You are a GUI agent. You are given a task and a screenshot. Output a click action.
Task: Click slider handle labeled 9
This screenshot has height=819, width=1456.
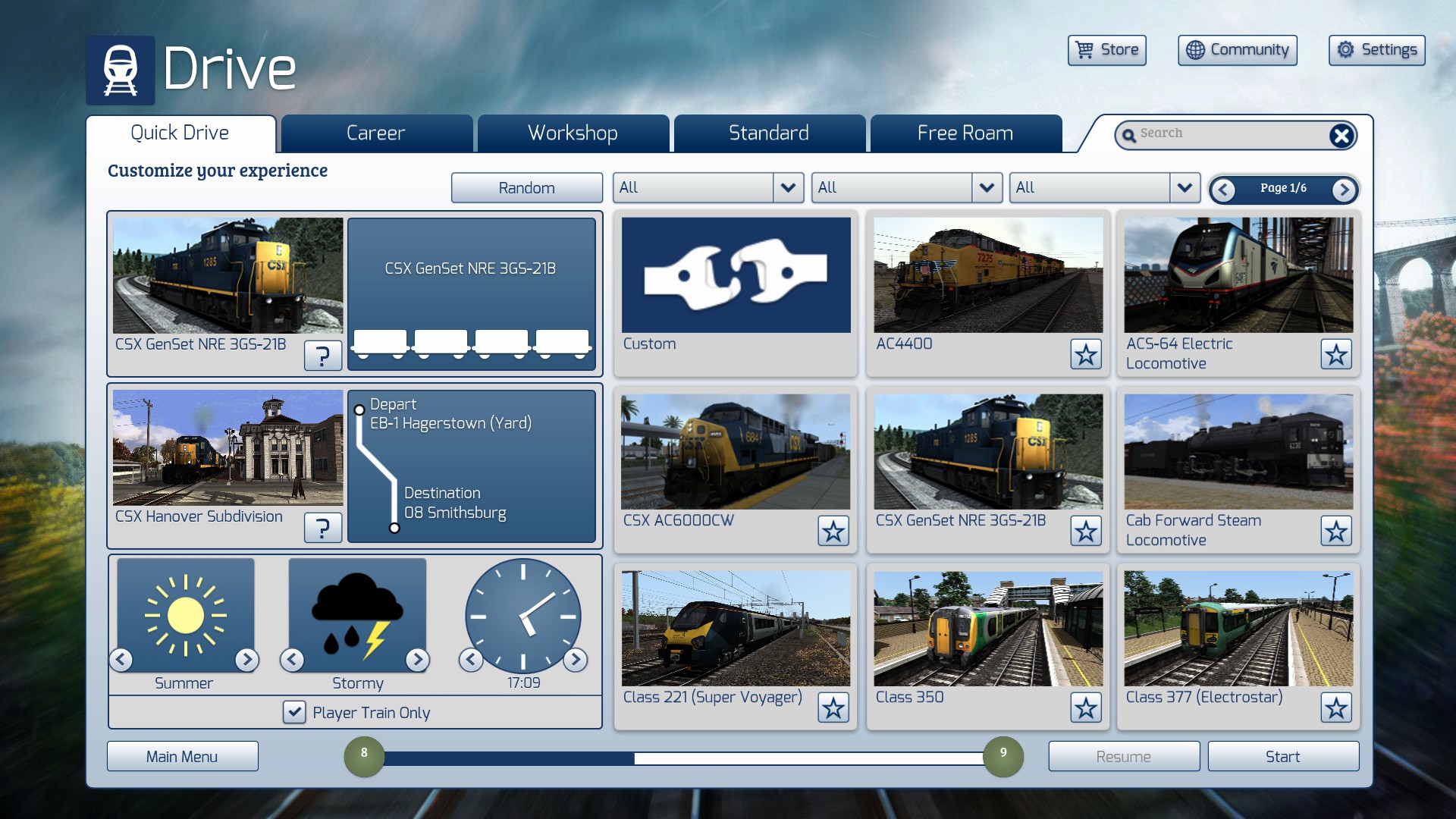[1003, 757]
